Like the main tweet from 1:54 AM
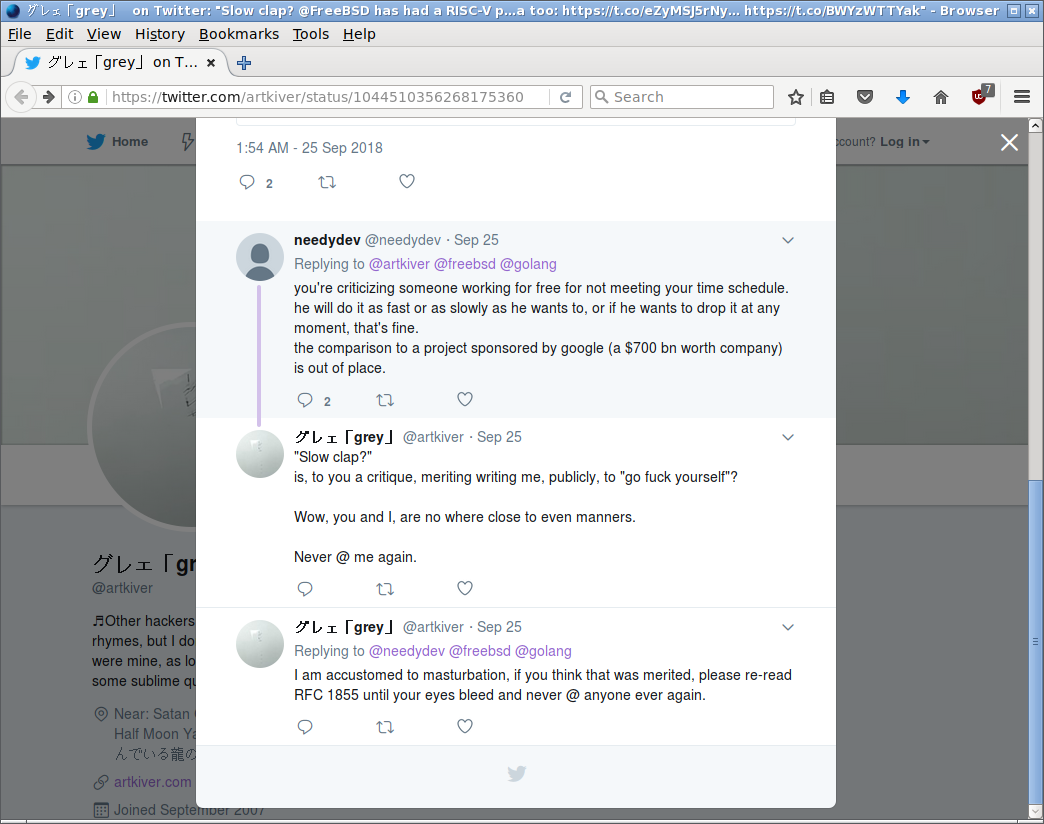This screenshot has height=824, width=1044. (x=407, y=181)
